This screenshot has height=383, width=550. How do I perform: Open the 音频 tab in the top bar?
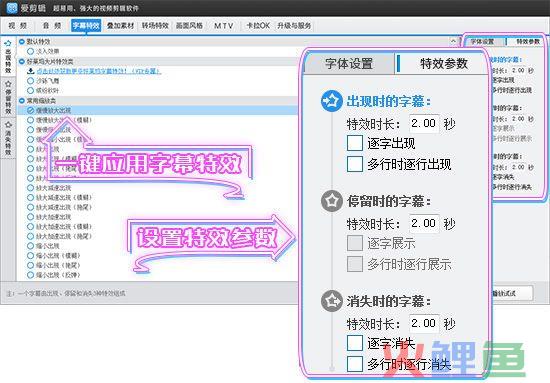(52, 26)
